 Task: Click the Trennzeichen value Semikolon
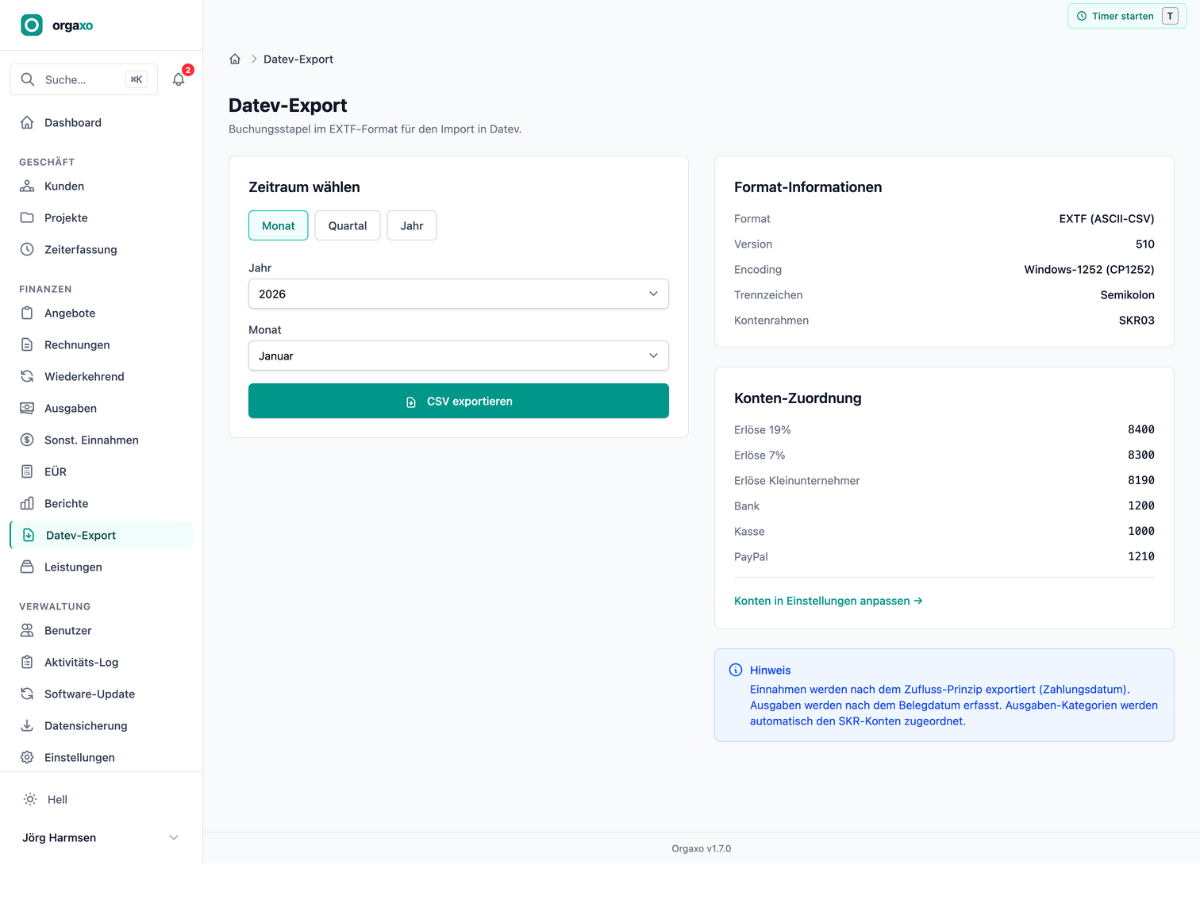(1127, 295)
